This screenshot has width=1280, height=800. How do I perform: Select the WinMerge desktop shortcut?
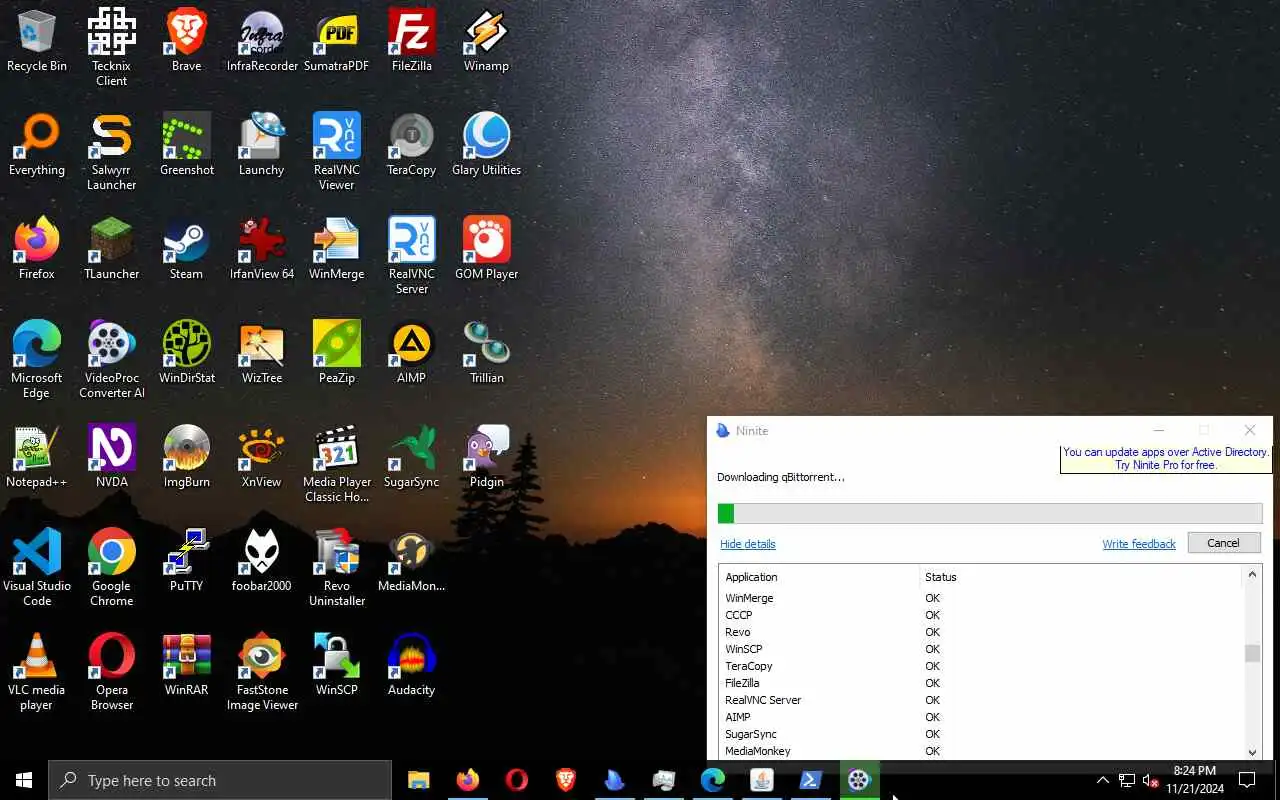[337, 250]
